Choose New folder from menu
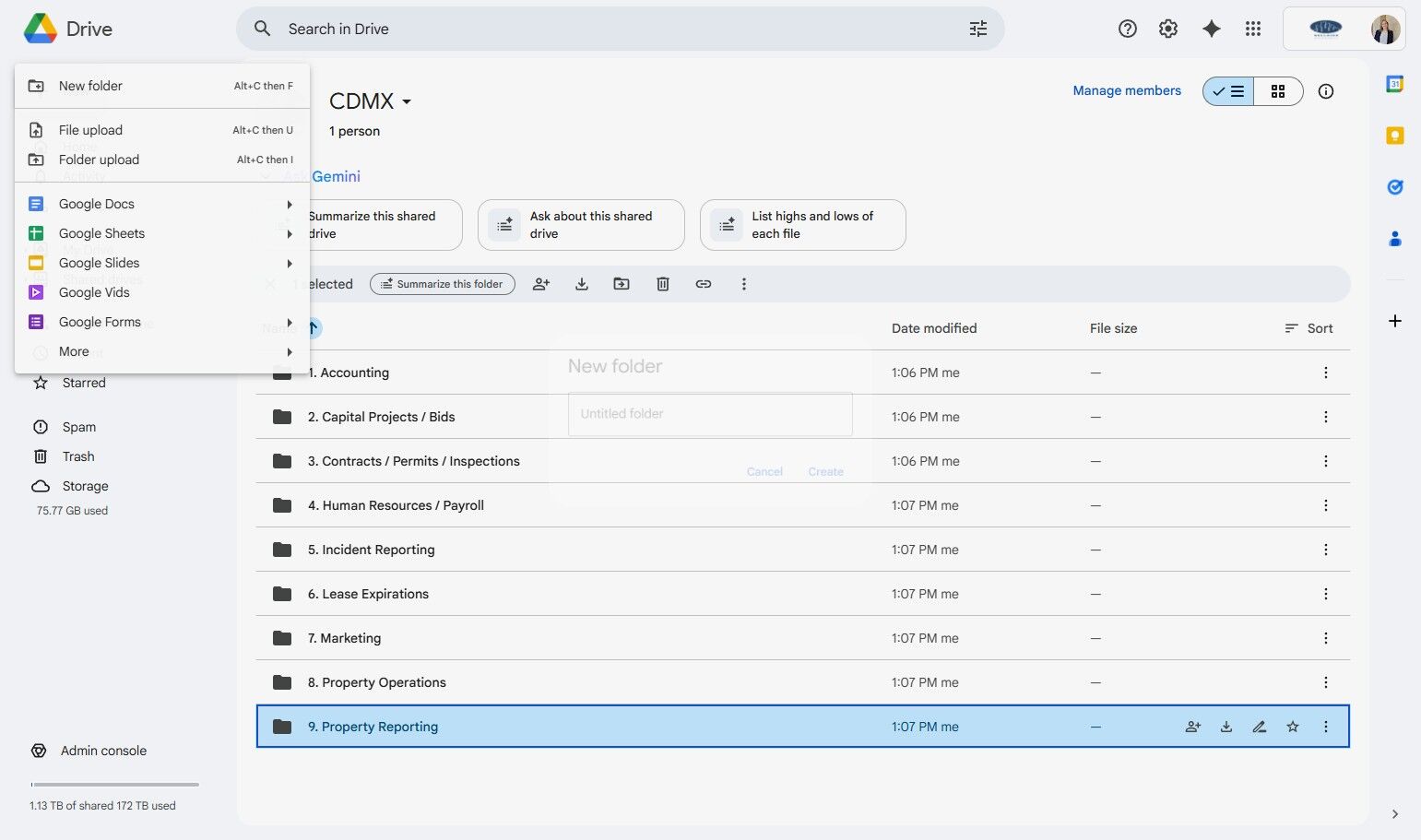 [162, 86]
